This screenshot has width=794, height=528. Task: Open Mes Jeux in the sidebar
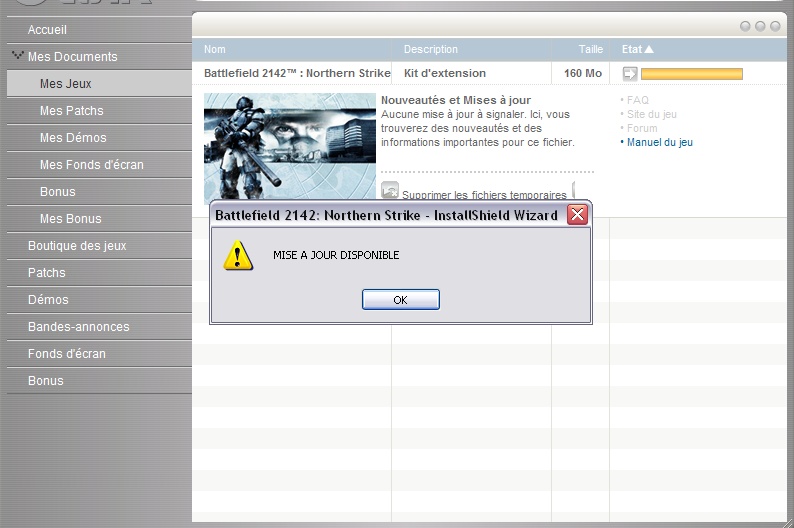(x=66, y=84)
